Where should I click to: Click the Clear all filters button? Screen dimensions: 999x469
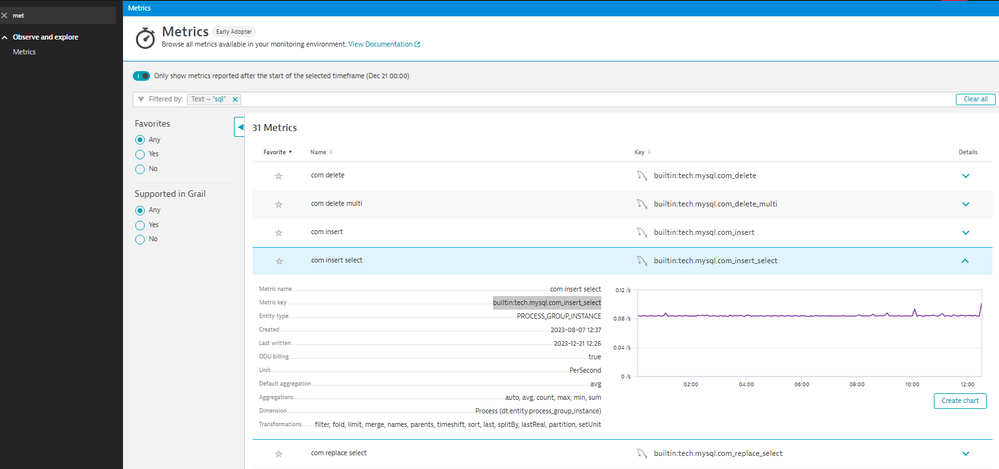tap(976, 99)
